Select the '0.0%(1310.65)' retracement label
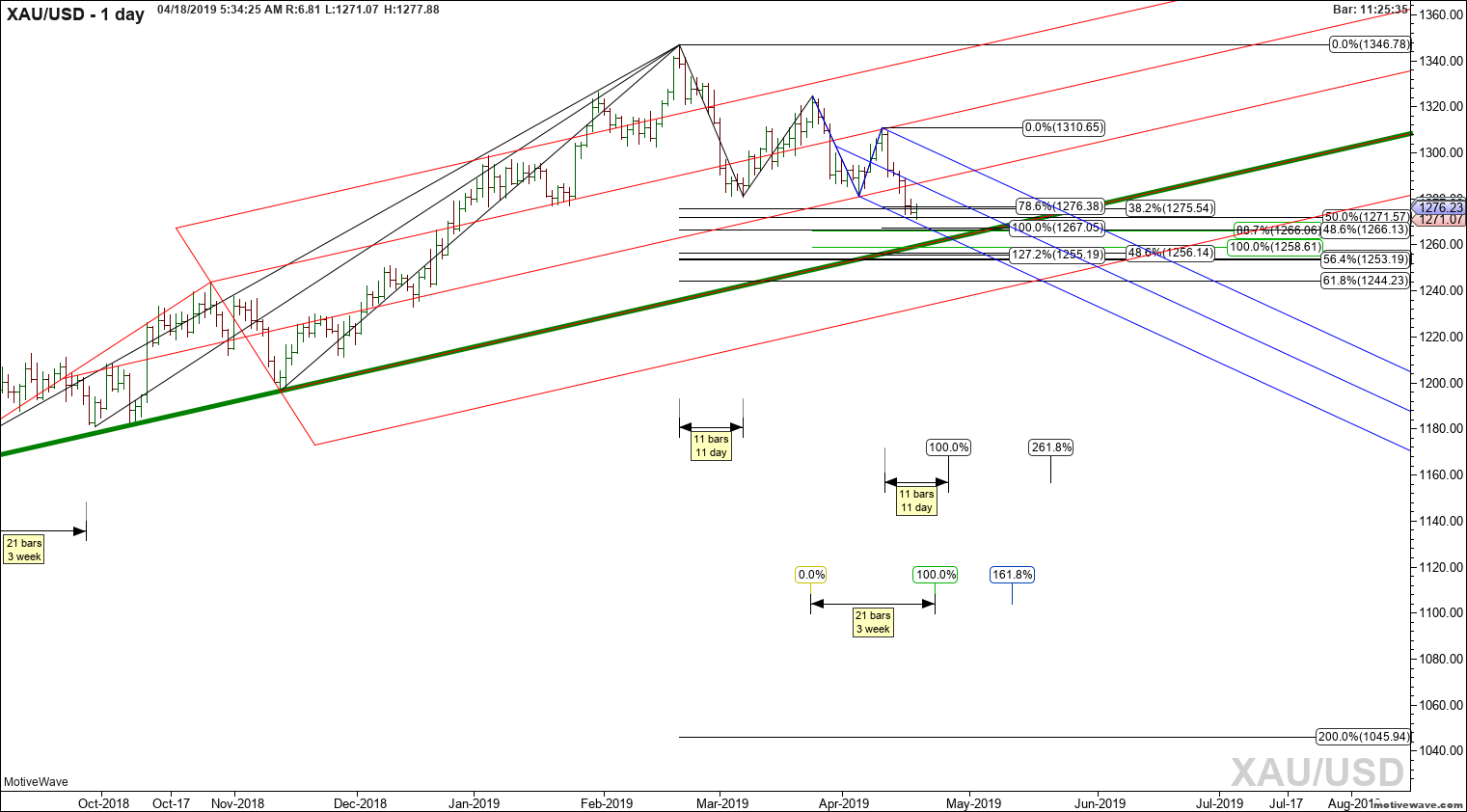The image size is (1467, 812). coord(1064,127)
